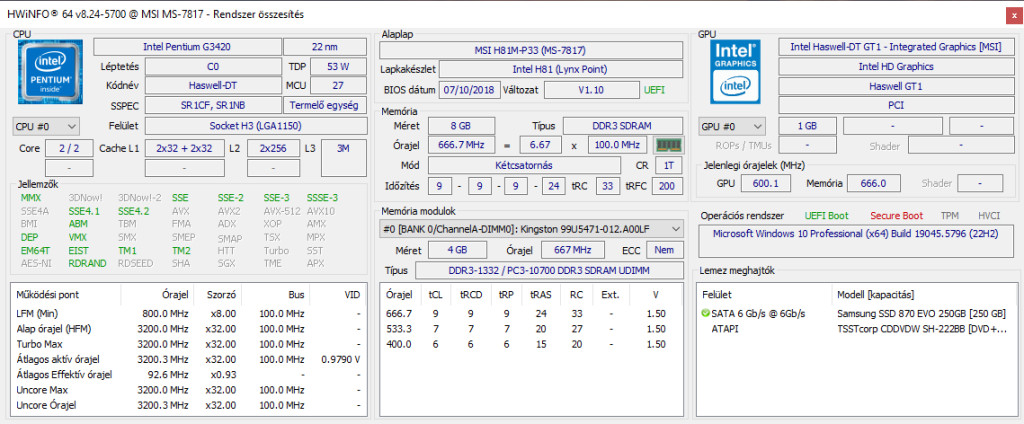Click the UEFI Boot label
1024x424 pixels.
[x=826, y=216]
